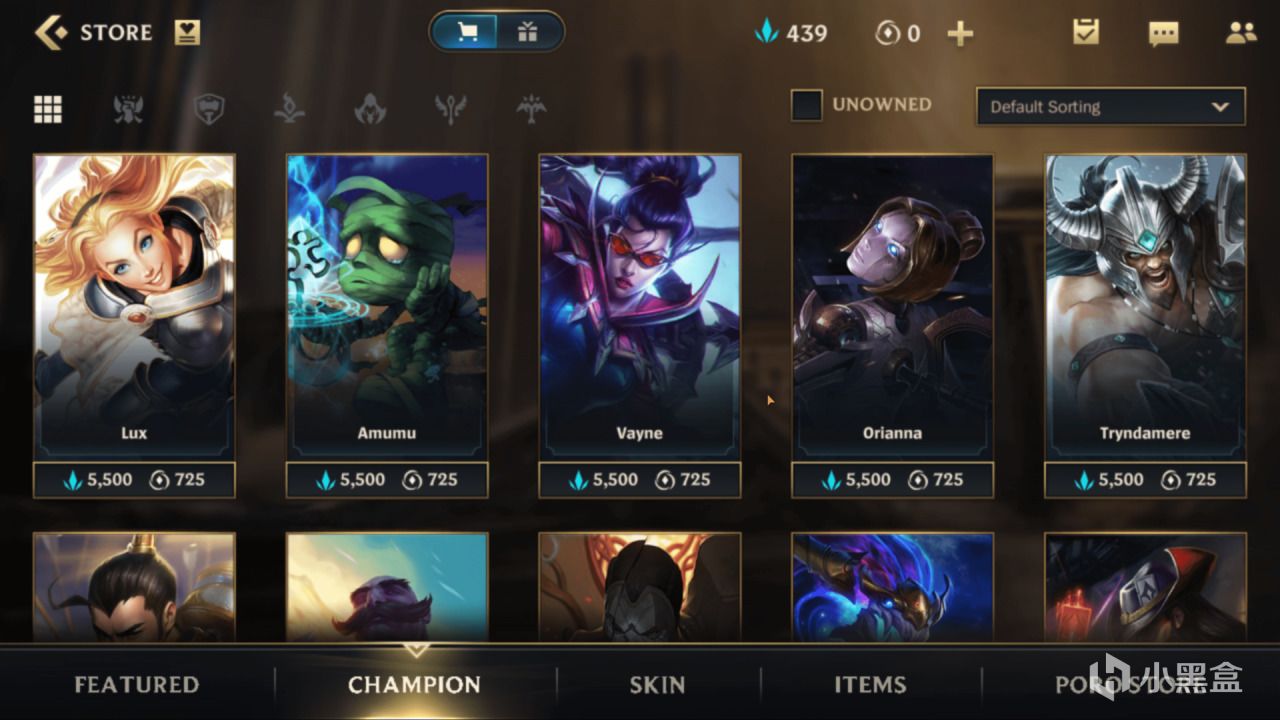The height and width of the screenshot is (720, 1280).
Task: Open the chat messages icon
Action: click(1163, 34)
